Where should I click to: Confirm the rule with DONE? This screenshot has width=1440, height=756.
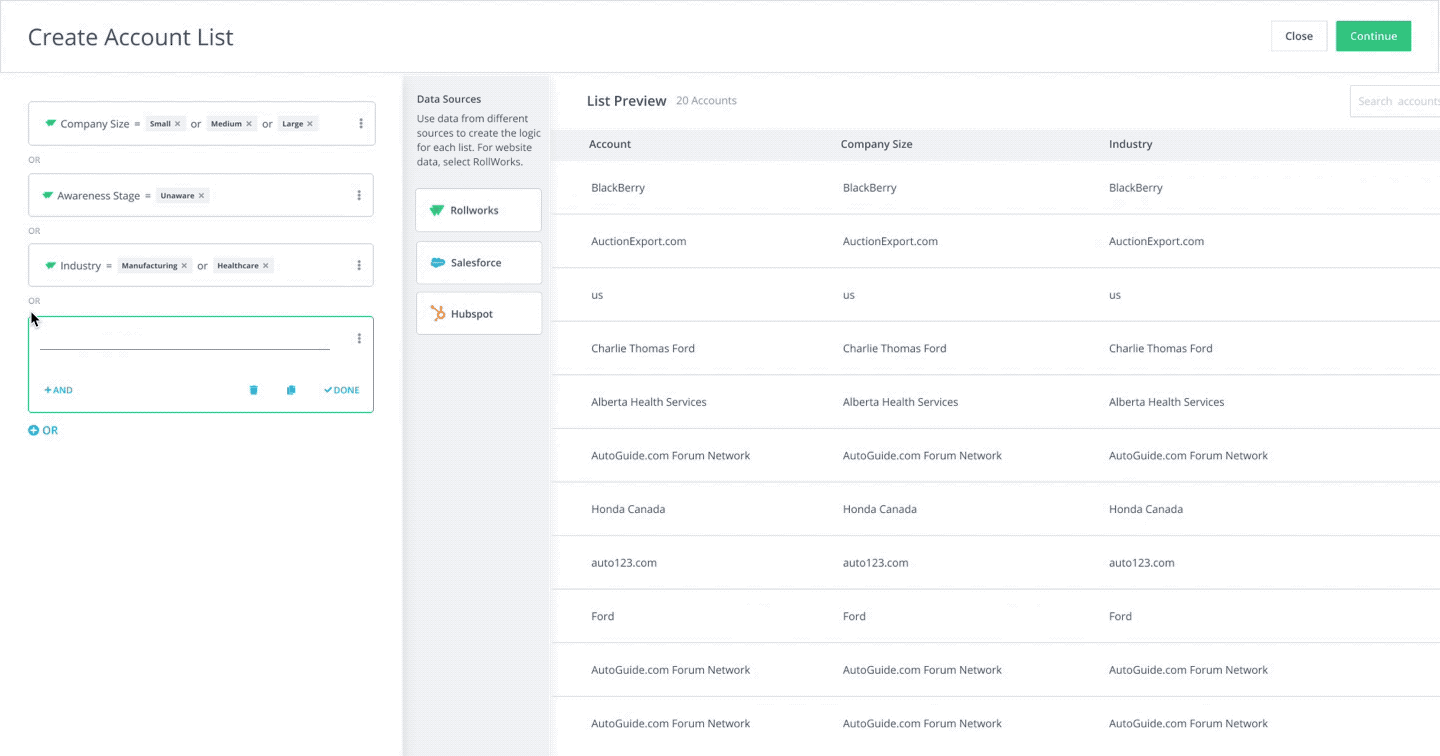coord(341,390)
